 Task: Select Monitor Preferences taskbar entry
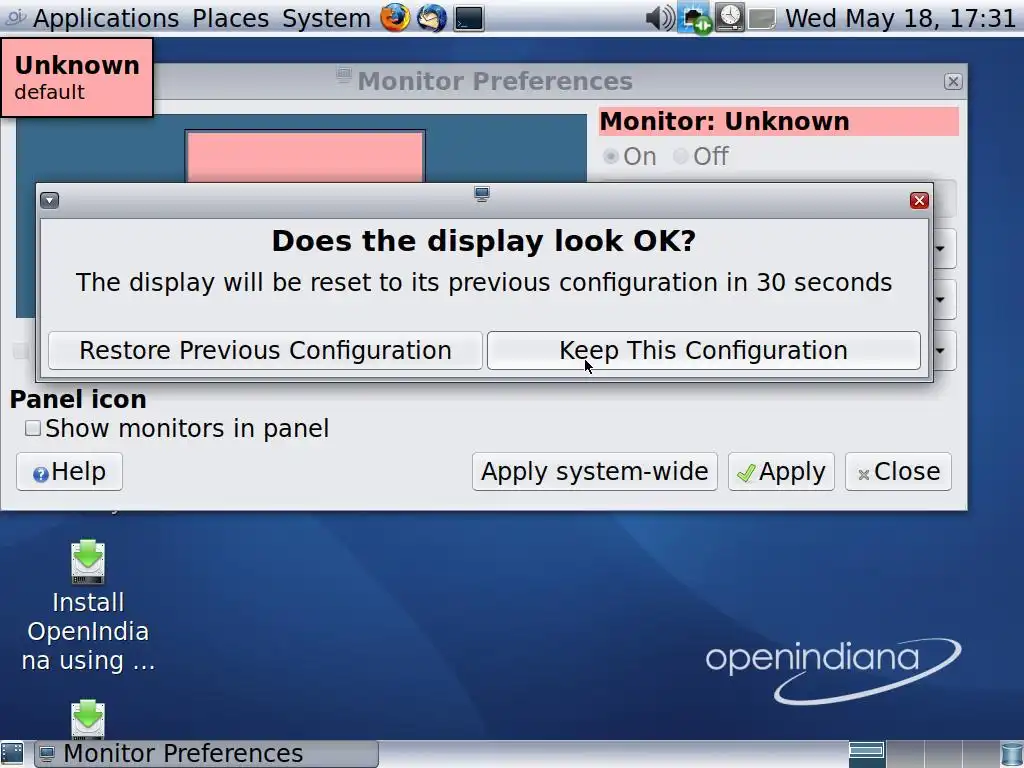[206, 754]
